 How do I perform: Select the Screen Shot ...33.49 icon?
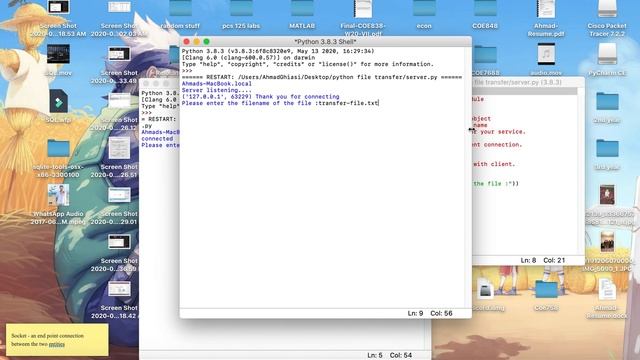119,54
